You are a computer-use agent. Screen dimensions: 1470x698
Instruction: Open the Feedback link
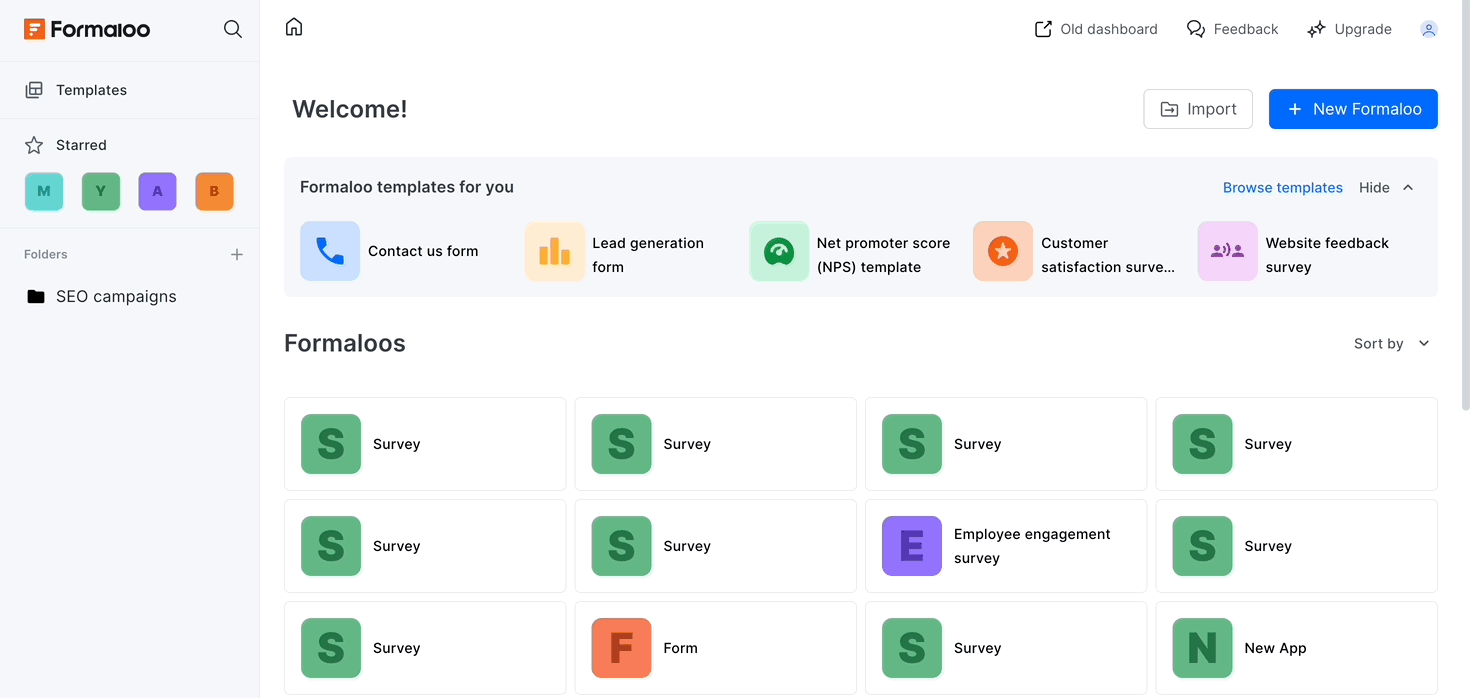point(1232,29)
